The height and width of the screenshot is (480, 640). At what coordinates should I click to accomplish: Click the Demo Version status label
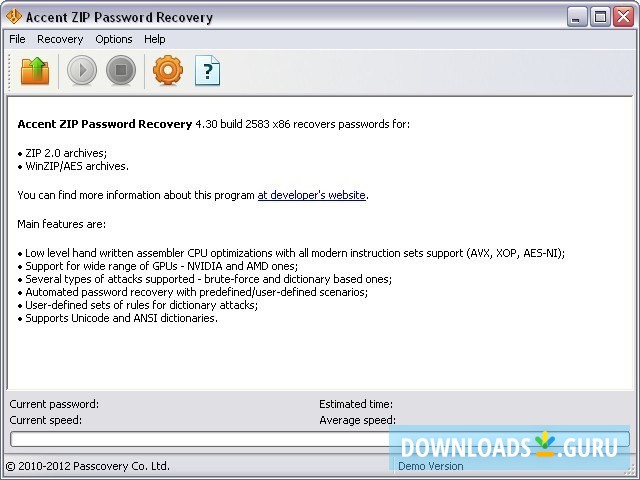tap(431, 466)
